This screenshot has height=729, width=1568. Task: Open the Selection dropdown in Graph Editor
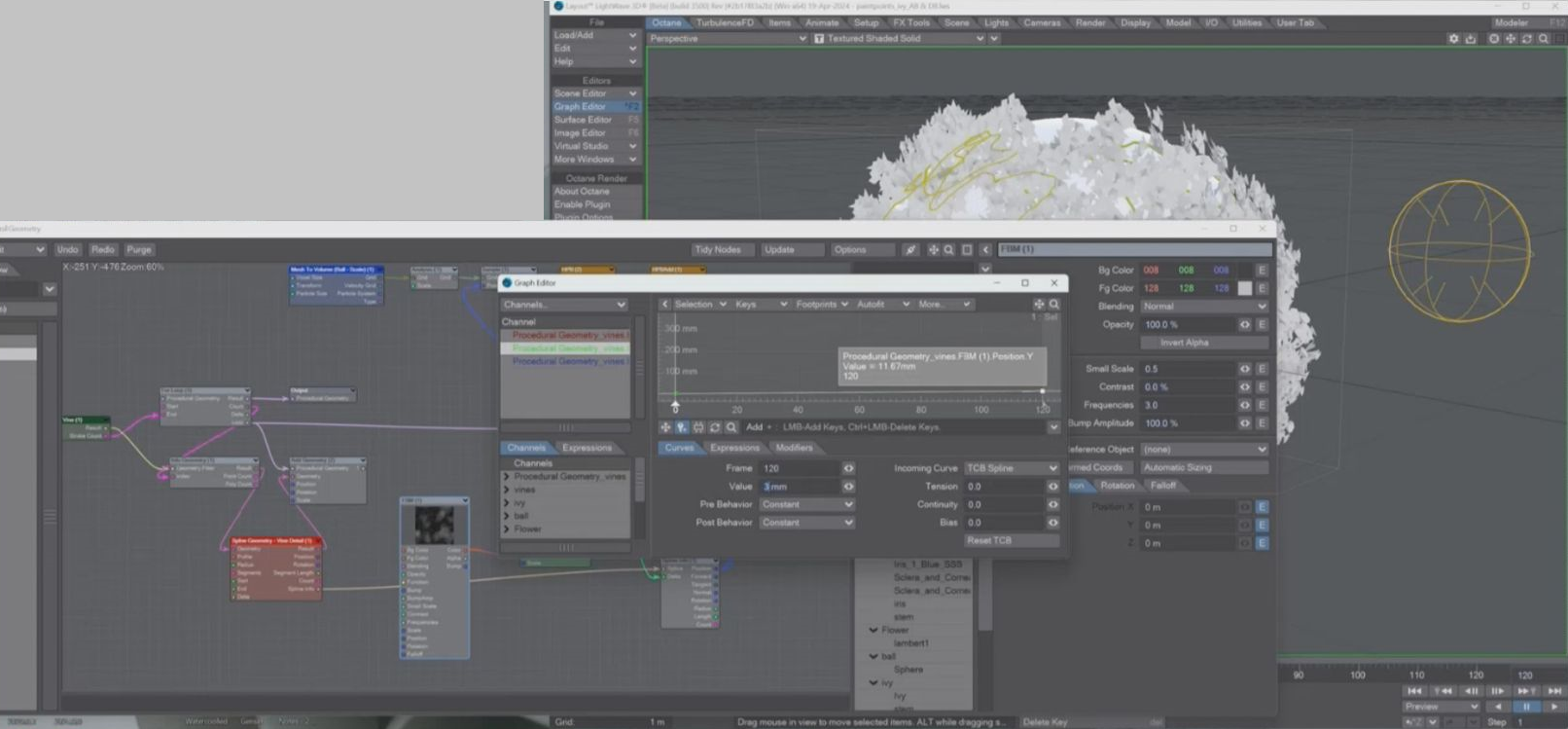(x=700, y=305)
